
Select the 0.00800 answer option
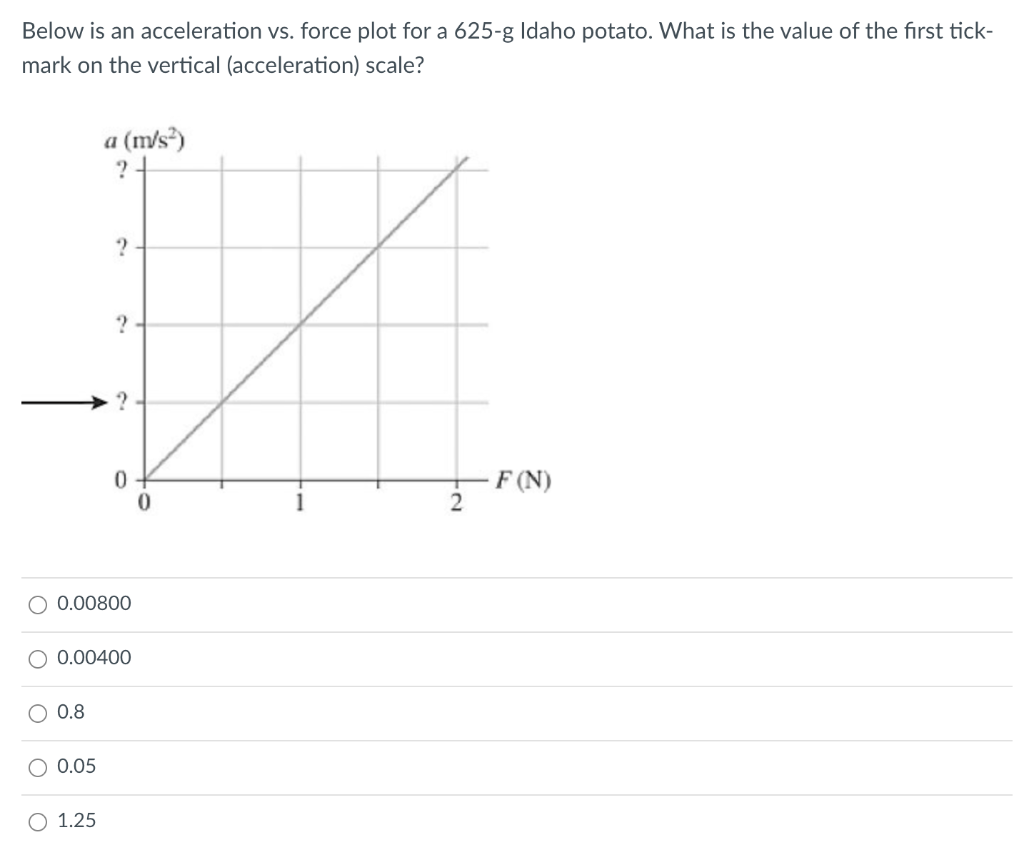pos(37,603)
